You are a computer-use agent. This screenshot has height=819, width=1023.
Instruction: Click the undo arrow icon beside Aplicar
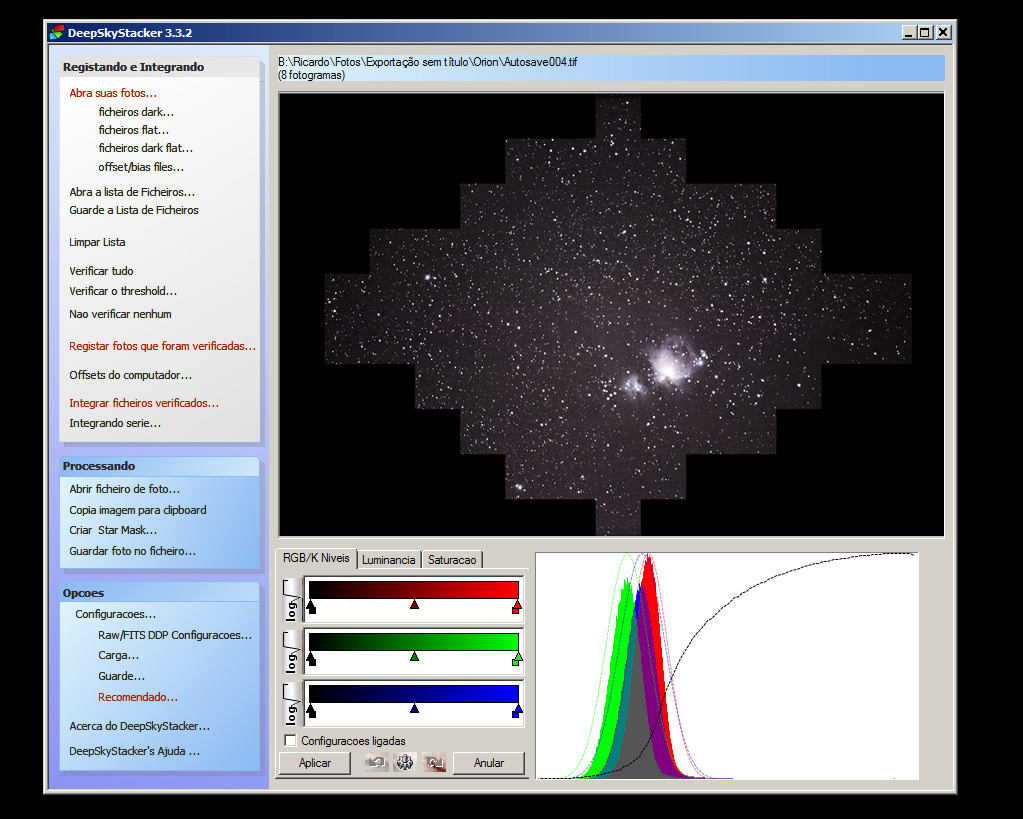(x=376, y=762)
